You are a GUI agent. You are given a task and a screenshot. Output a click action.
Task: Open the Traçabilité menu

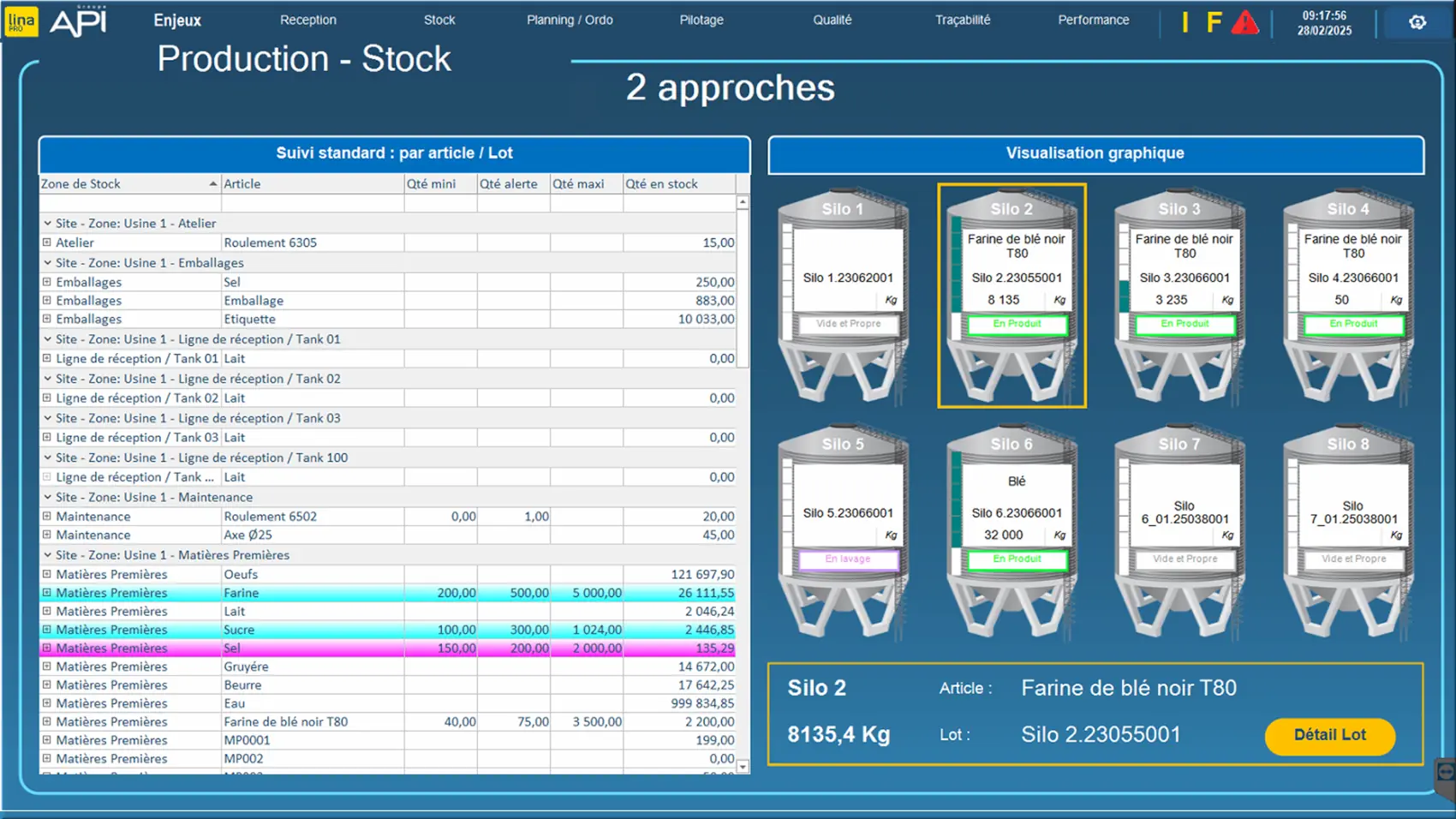[x=962, y=20]
